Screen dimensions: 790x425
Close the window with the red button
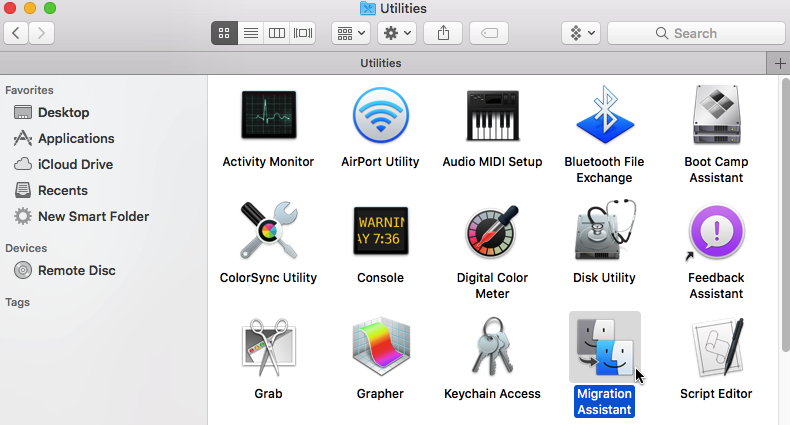click(10, 8)
